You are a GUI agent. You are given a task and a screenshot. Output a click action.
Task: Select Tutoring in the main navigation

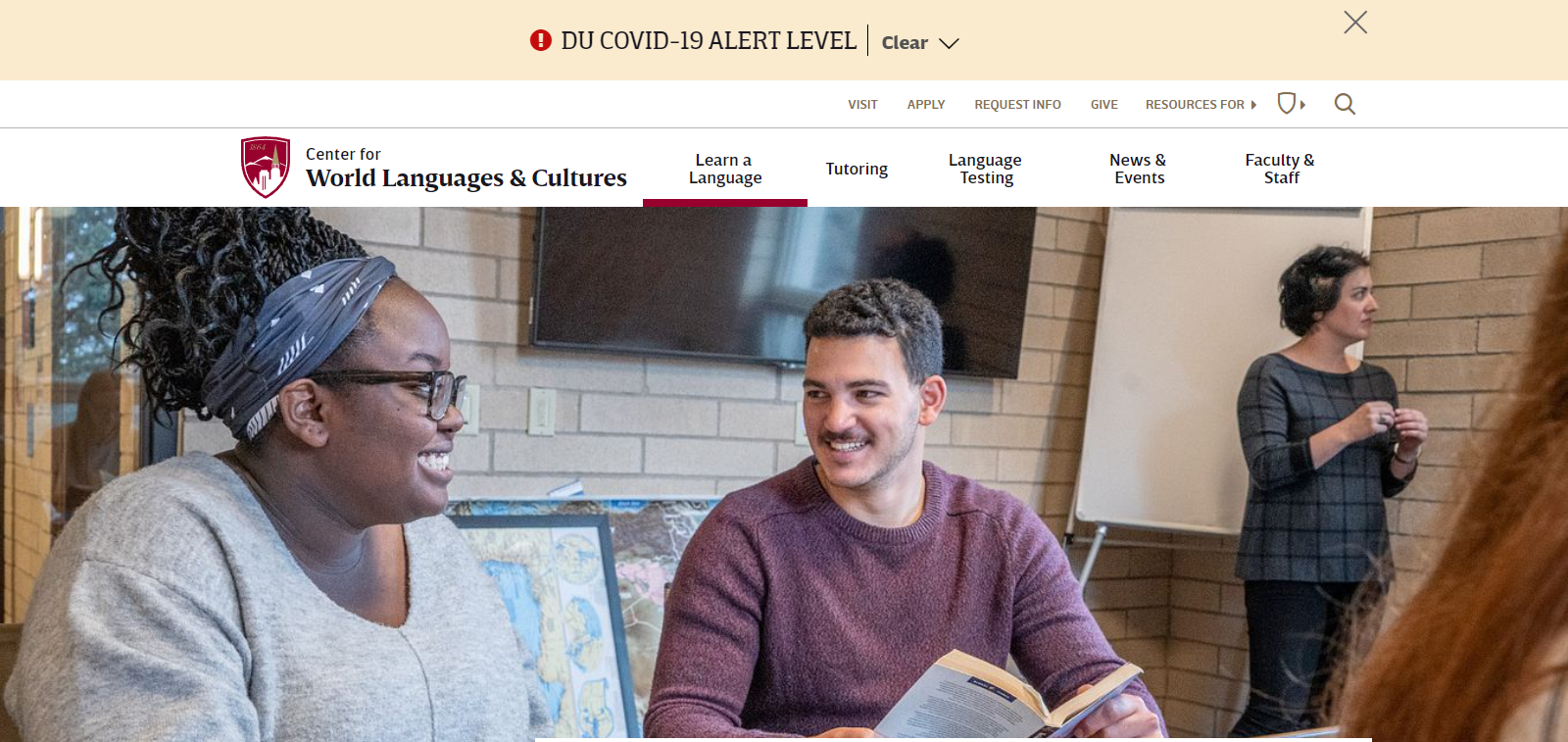tap(857, 169)
